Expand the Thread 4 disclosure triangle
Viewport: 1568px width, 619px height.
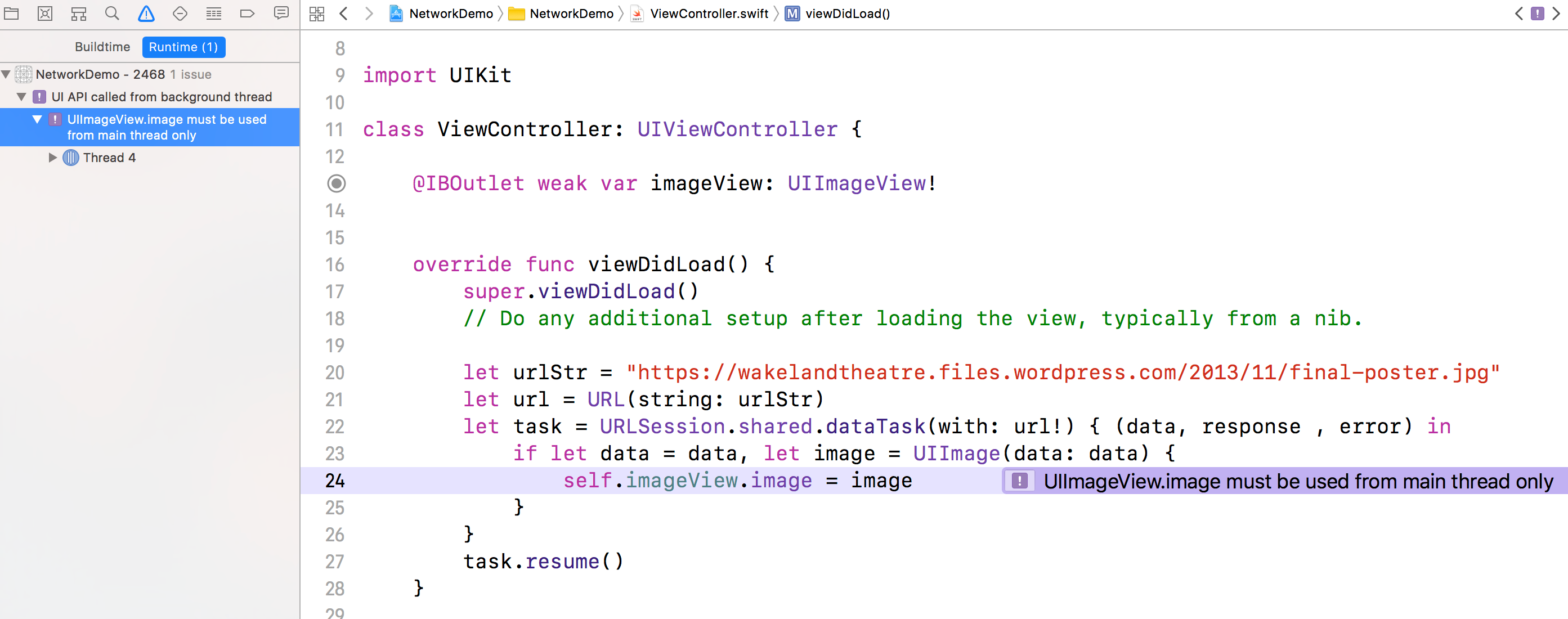(52, 158)
